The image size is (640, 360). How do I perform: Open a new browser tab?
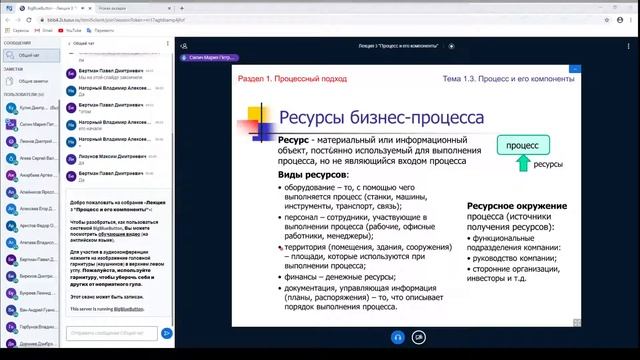[182, 8]
